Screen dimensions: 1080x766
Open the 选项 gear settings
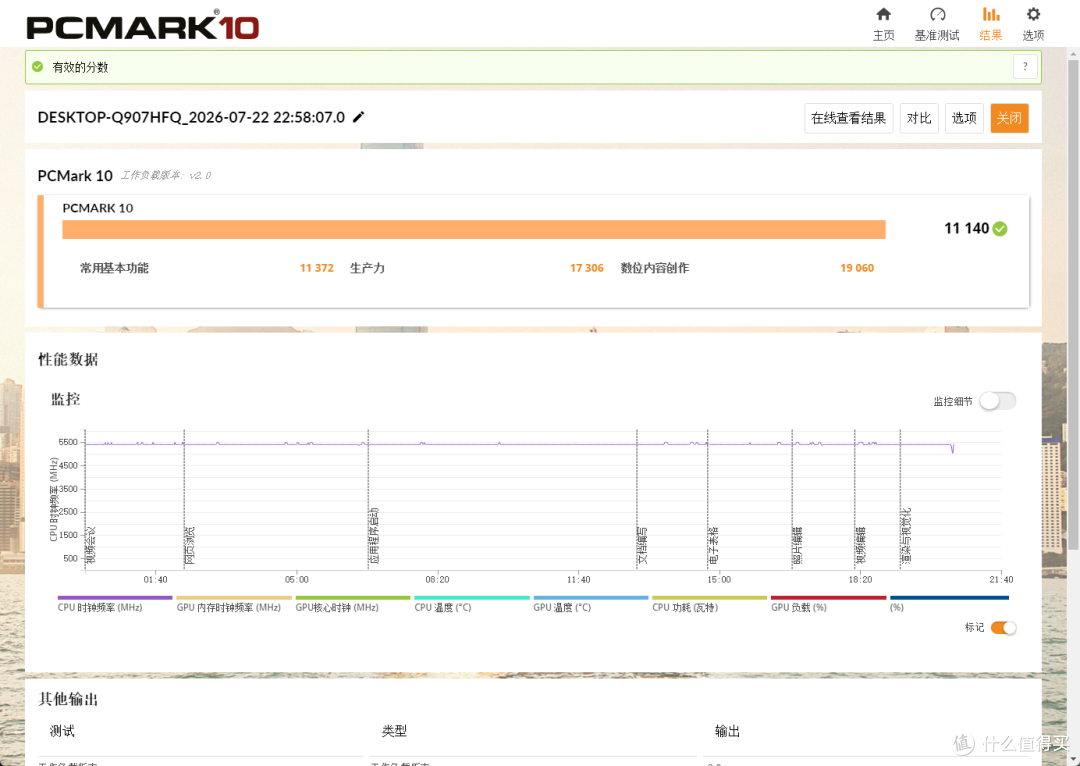pyautogui.click(x=1033, y=14)
